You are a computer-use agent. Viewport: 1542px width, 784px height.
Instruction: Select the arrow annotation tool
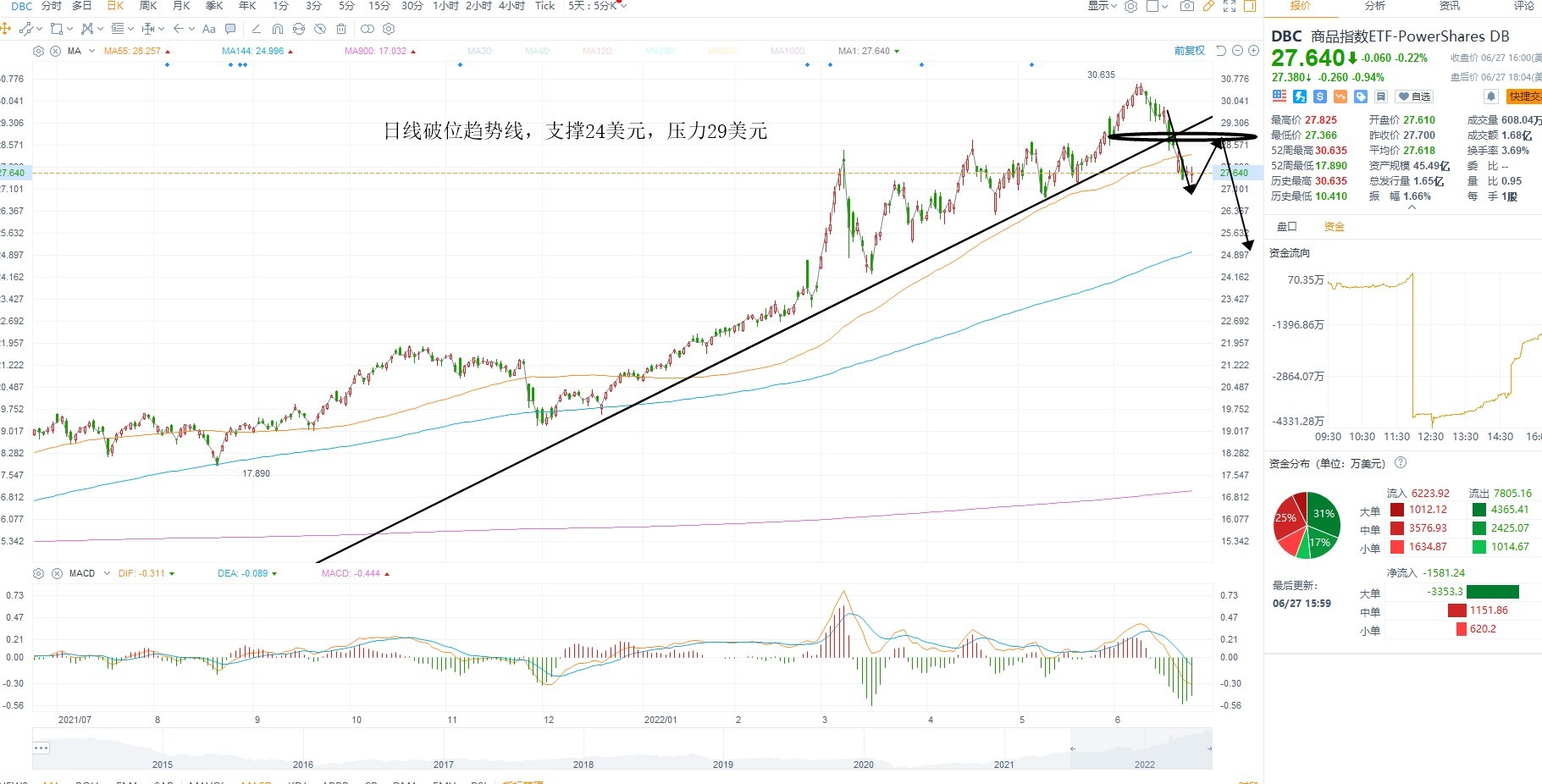tap(179, 29)
